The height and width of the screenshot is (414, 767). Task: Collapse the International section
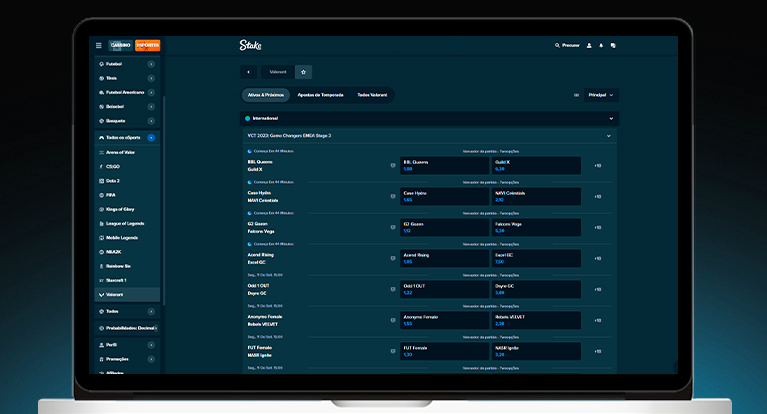point(611,118)
